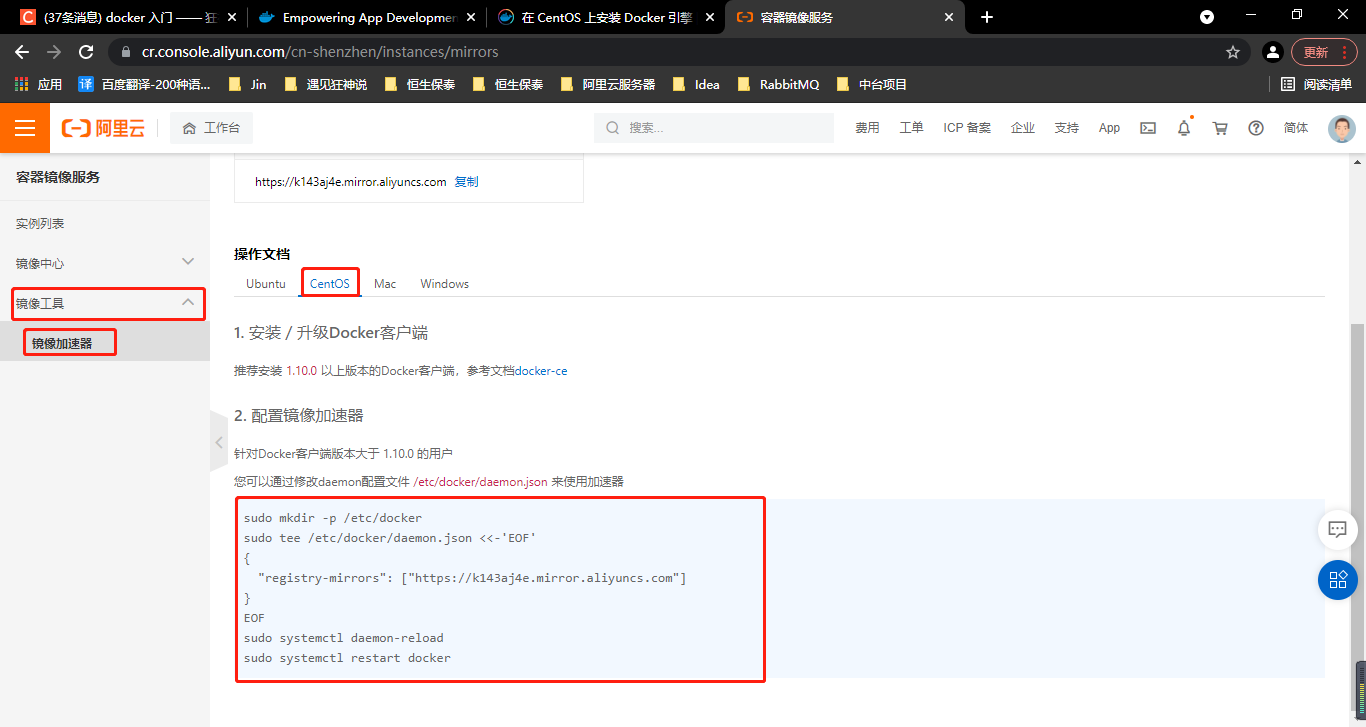This screenshot has height=727, width=1366.
Task: Launch the Cloud Shell terminal icon
Action: pyautogui.click(x=1149, y=128)
